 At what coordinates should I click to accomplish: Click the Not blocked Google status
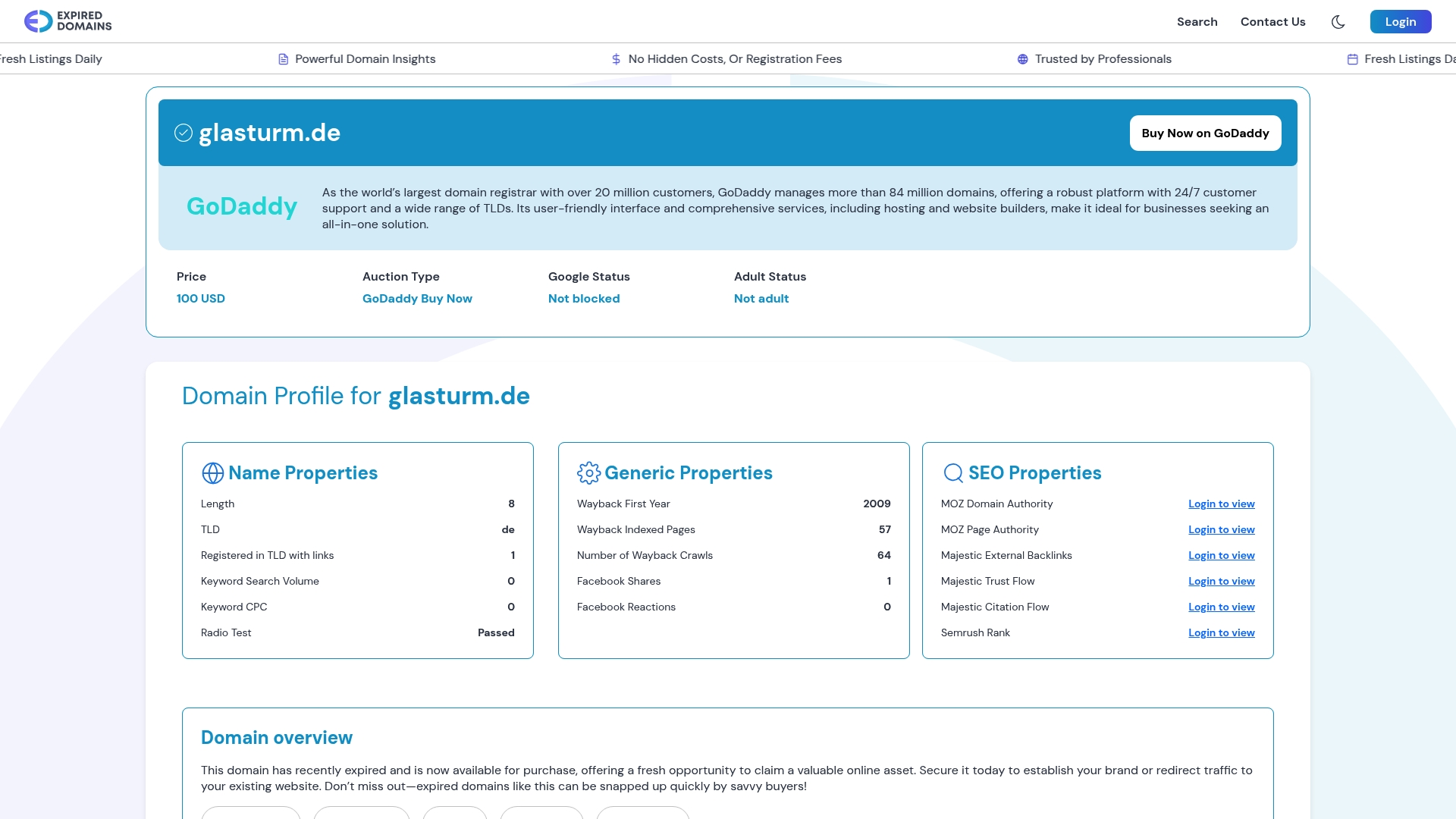(x=584, y=299)
